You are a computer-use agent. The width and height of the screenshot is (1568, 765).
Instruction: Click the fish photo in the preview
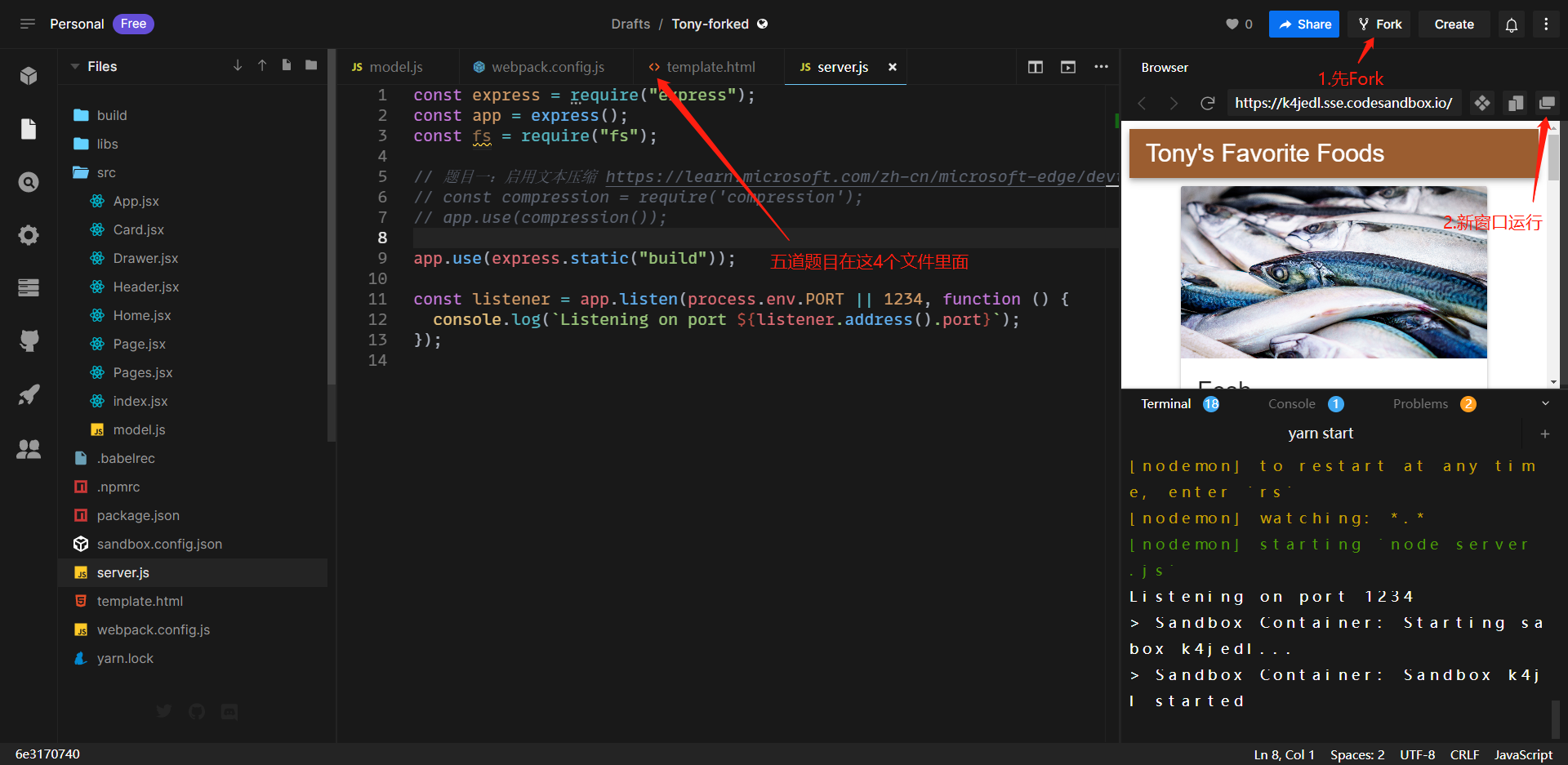[x=1334, y=272]
